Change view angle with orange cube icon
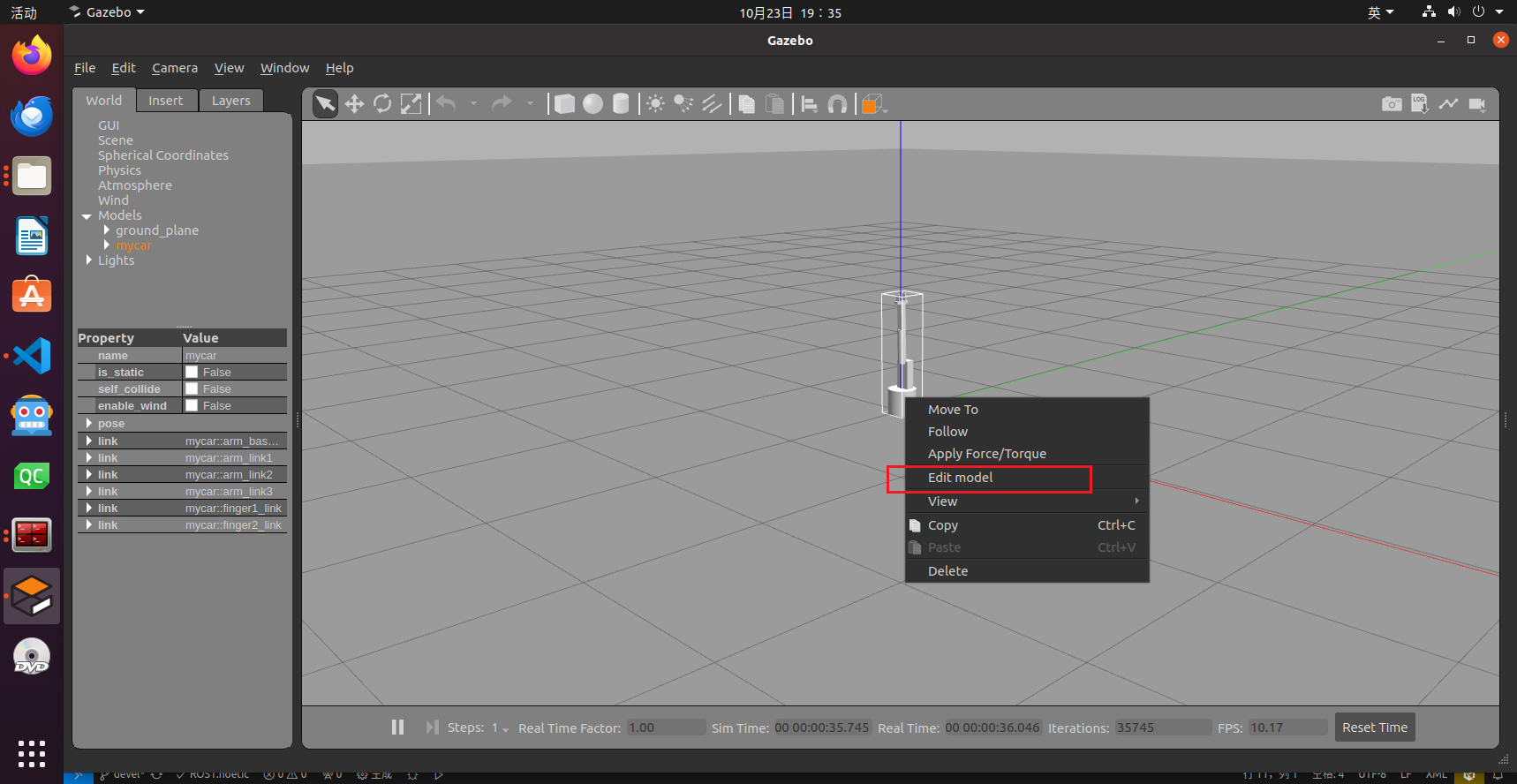 873,104
